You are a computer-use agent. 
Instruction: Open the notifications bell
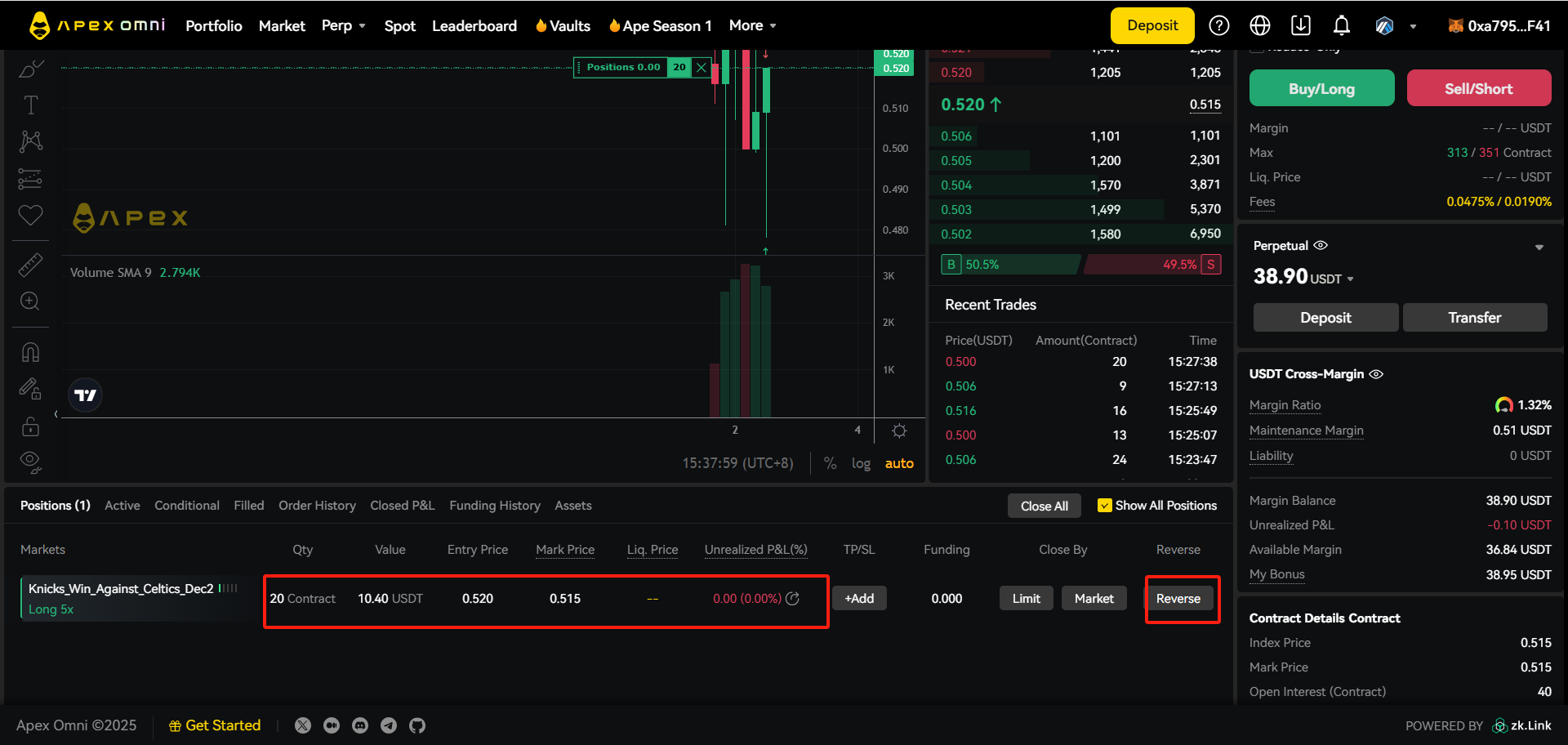(x=1341, y=26)
